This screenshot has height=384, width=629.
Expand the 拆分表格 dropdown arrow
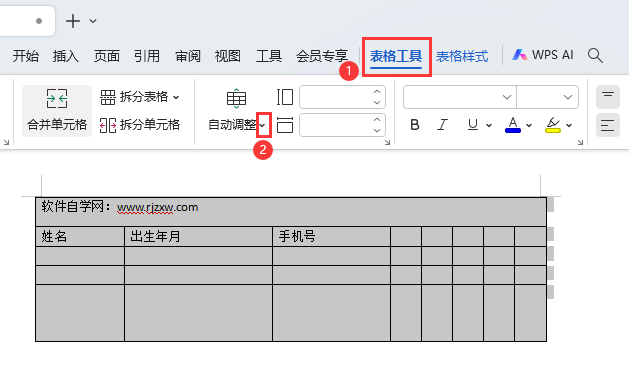coord(176,98)
